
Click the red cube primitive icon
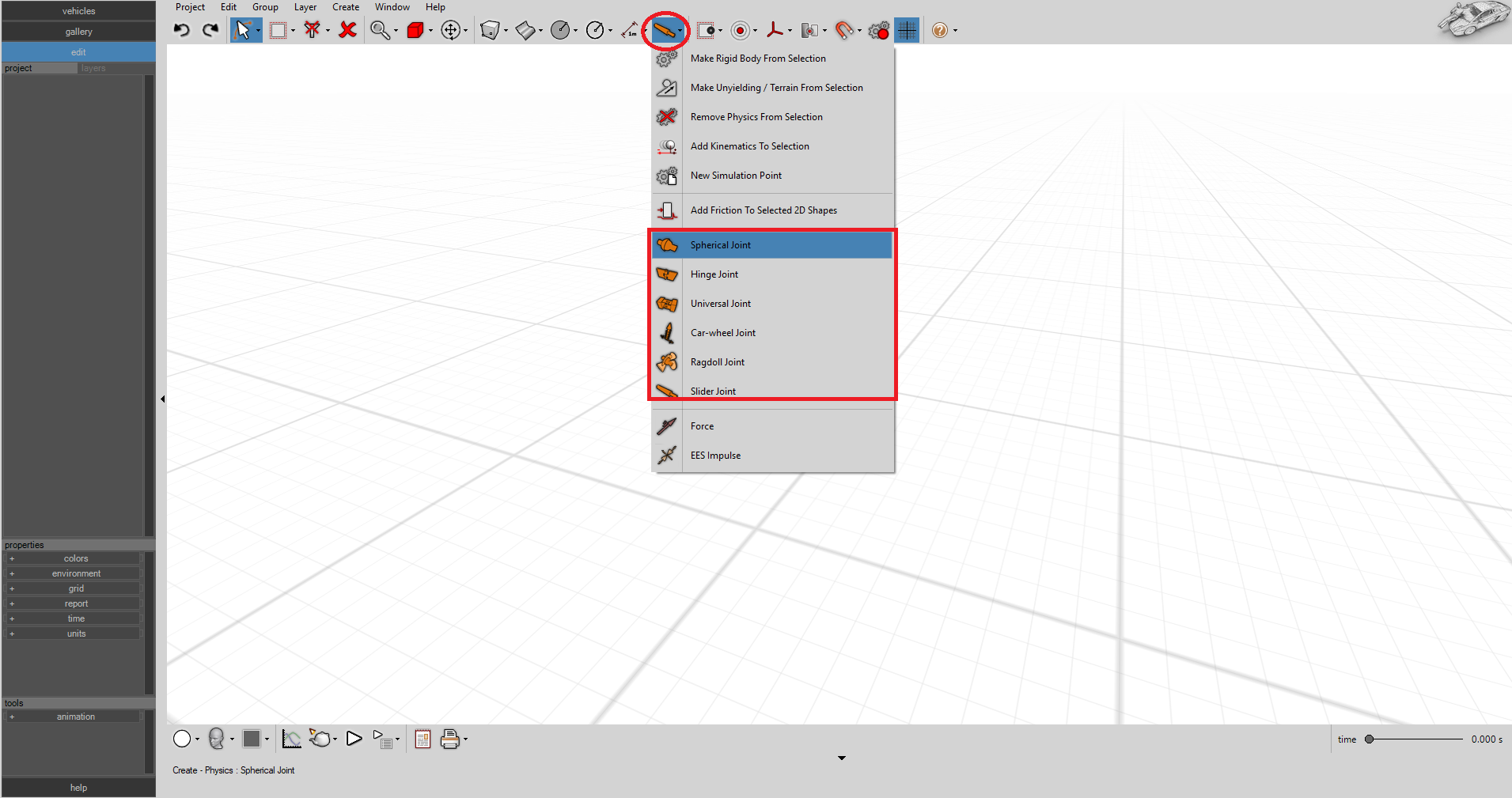tap(415, 30)
